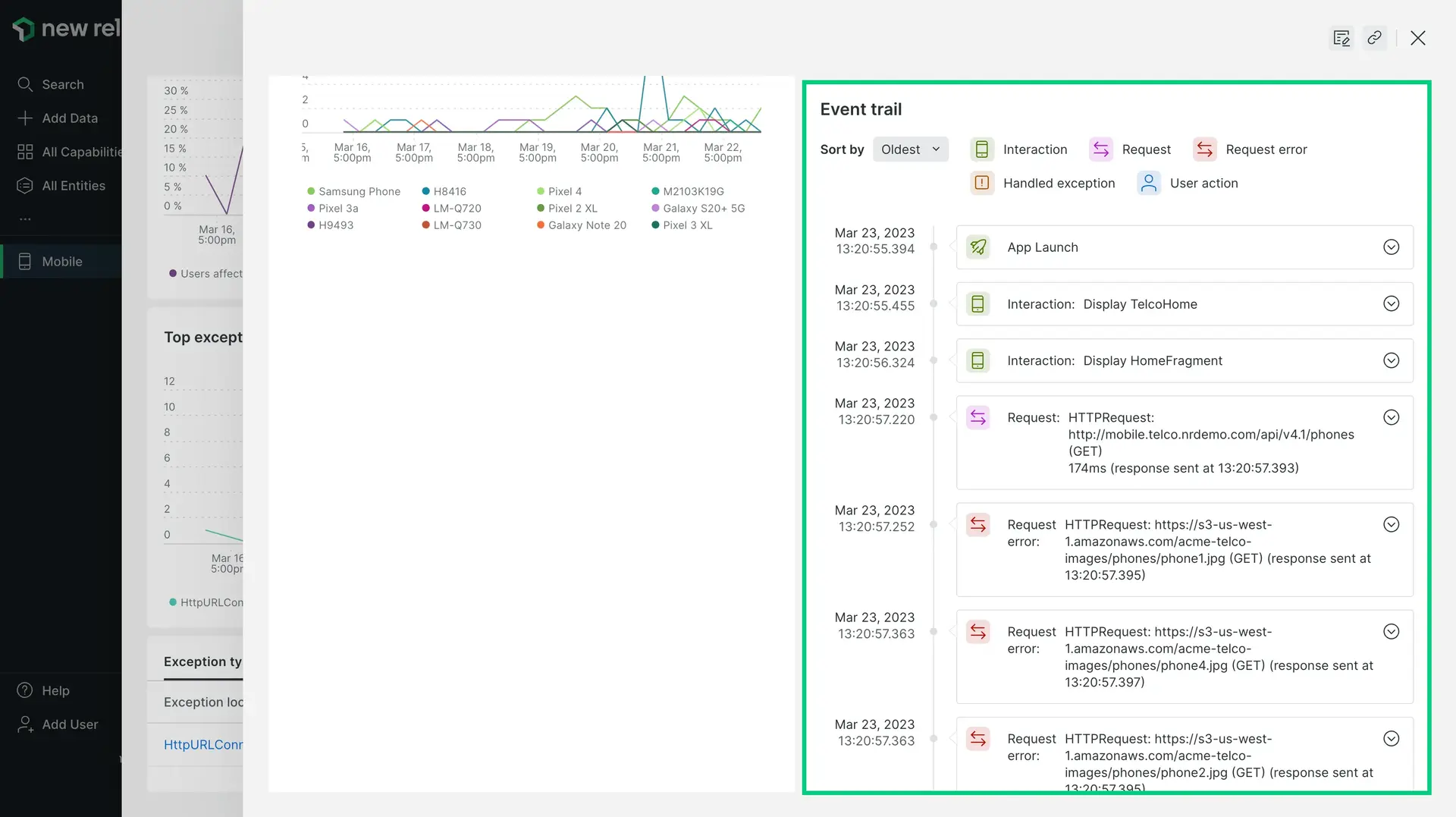Expand the phone1.jpg request error event
Screen dimensions: 1456x817
[x=1391, y=525]
